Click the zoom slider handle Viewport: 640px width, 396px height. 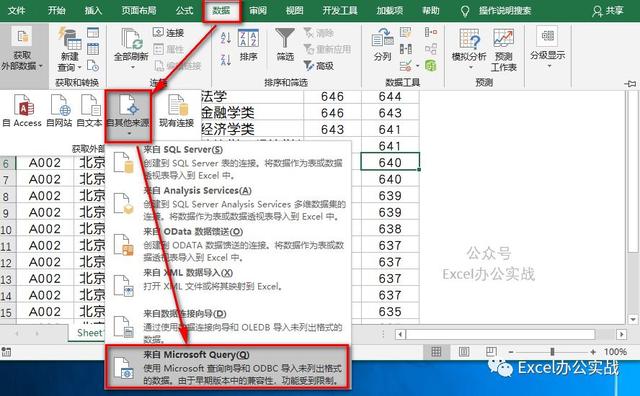pyautogui.click(x=552, y=352)
